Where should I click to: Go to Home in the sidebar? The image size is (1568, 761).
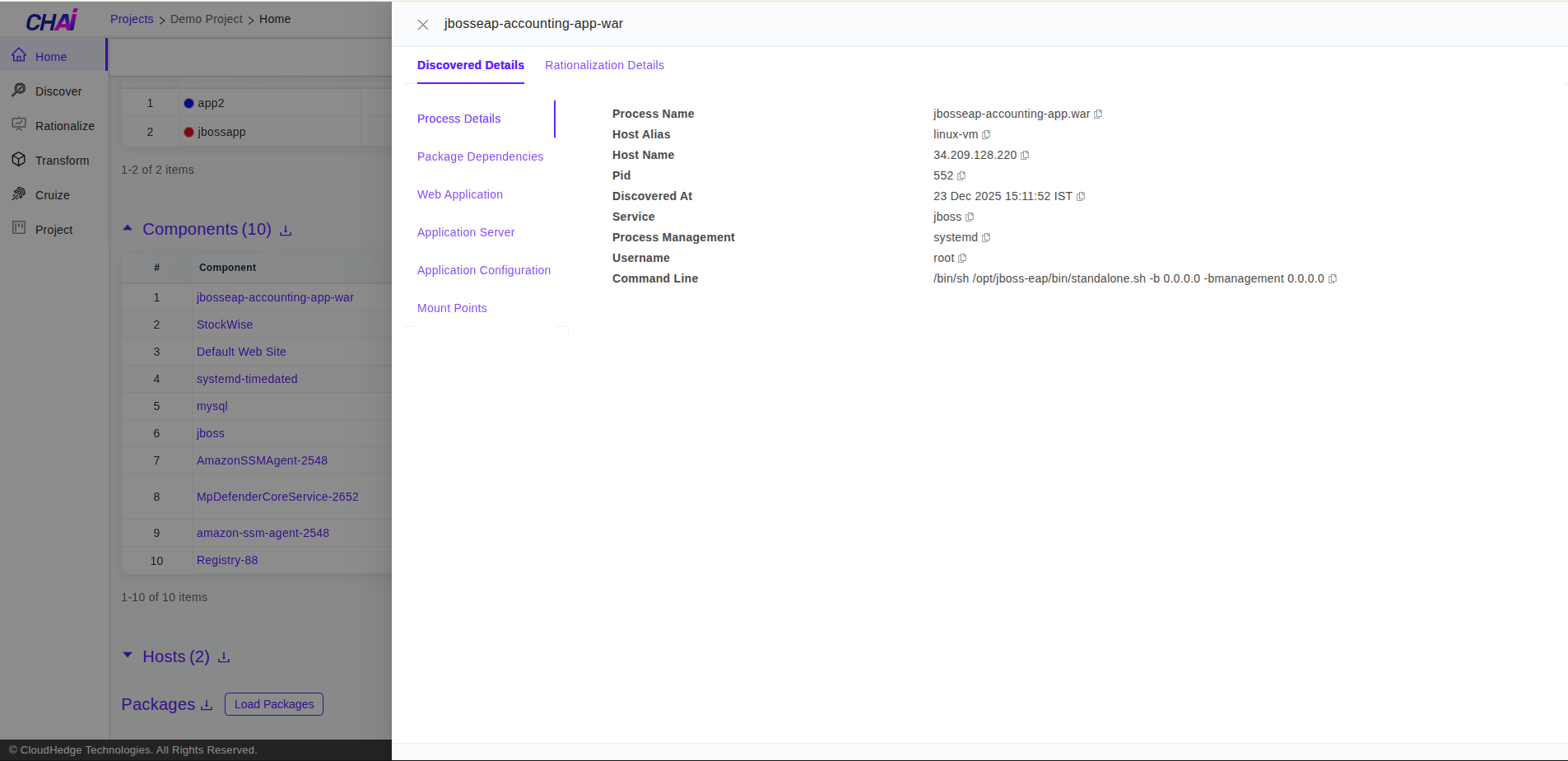pyautogui.click(x=54, y=56)
